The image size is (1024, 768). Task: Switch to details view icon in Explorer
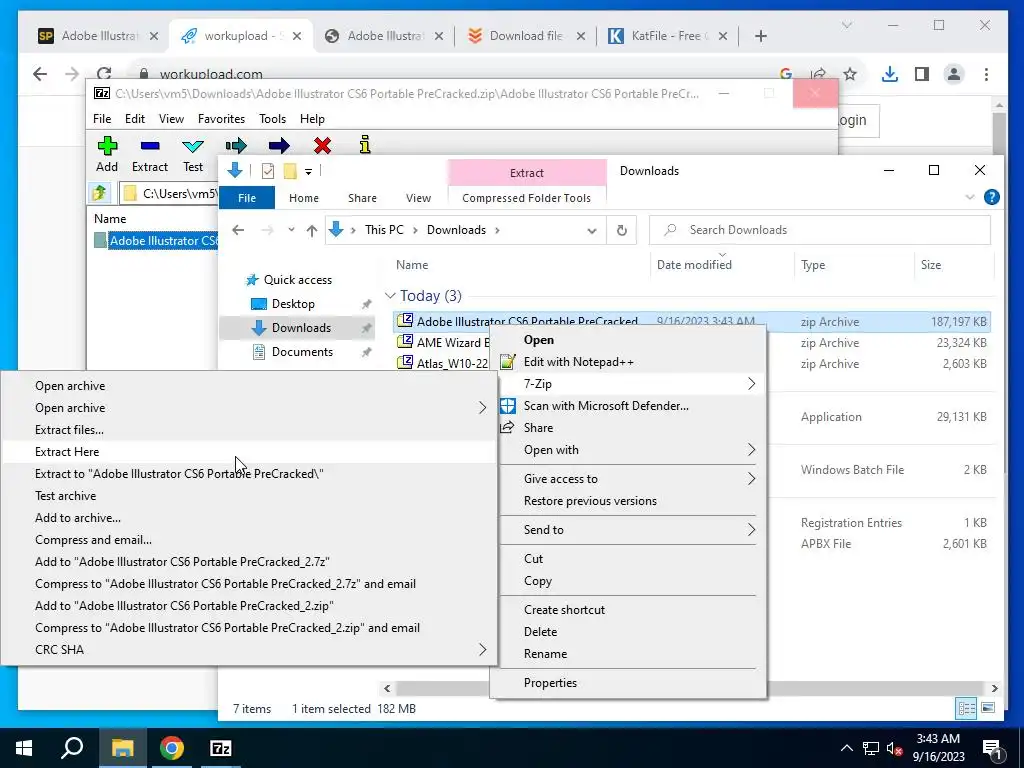pos(967,708)
